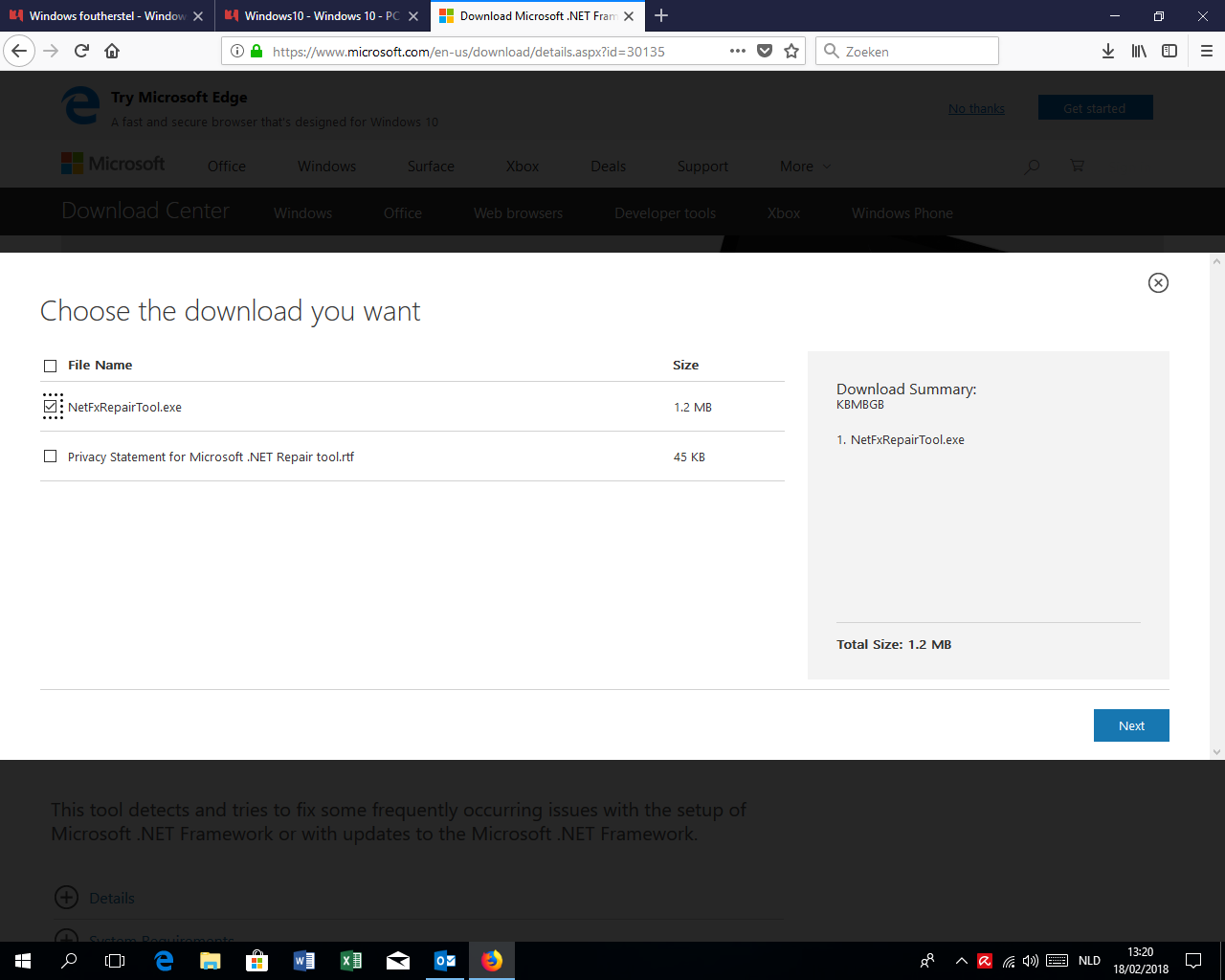Show hidden system tray icons
Image resolution: width=1225 pixels, height=980 pixels.
(x=962, y=961)
